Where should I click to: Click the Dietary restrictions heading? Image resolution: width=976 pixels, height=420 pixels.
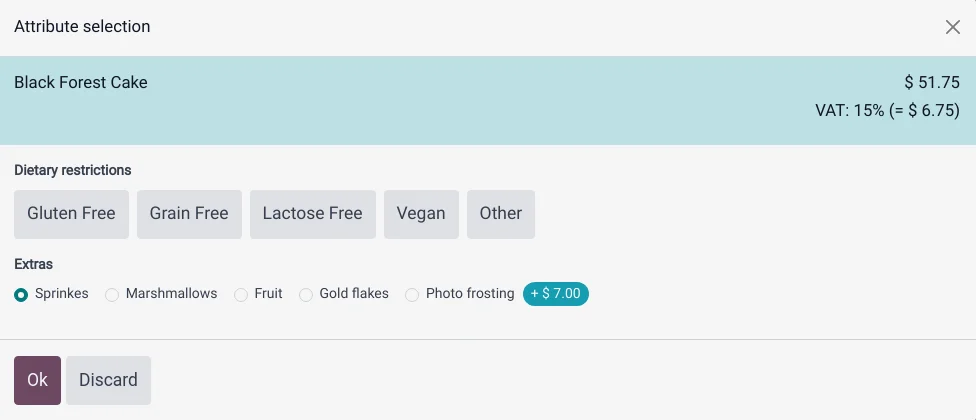(73, 170)
